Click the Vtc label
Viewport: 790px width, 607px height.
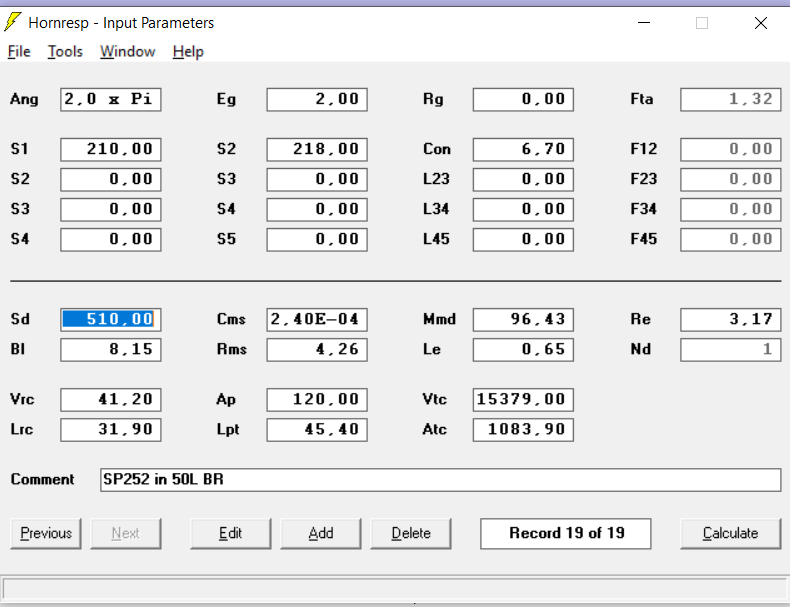pyautogui.click(x=435, y=399)
